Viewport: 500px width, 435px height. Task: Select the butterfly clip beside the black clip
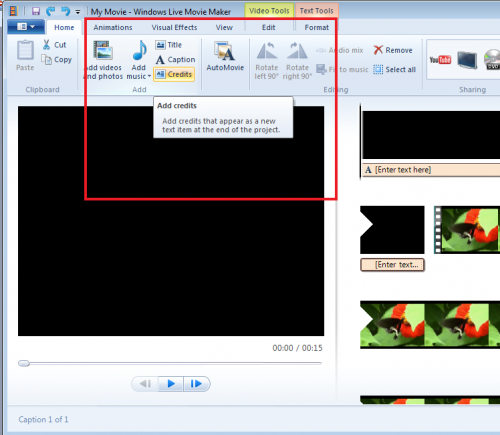pos(467,230)
